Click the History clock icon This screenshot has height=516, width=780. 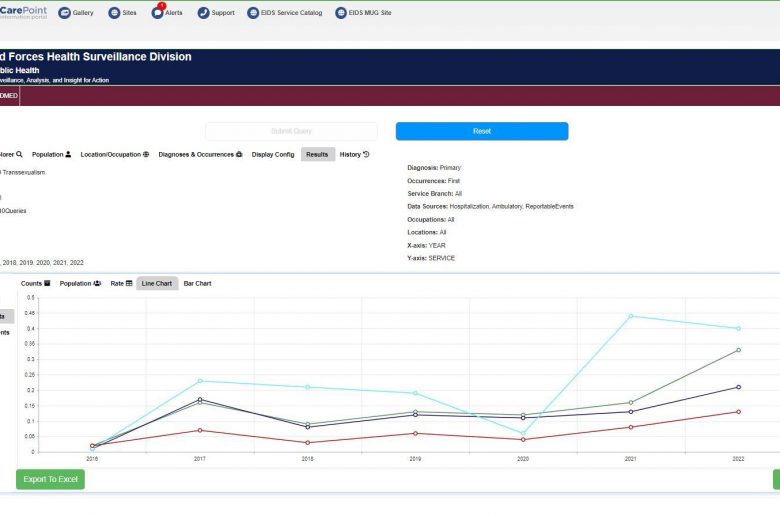click(366, 154)
